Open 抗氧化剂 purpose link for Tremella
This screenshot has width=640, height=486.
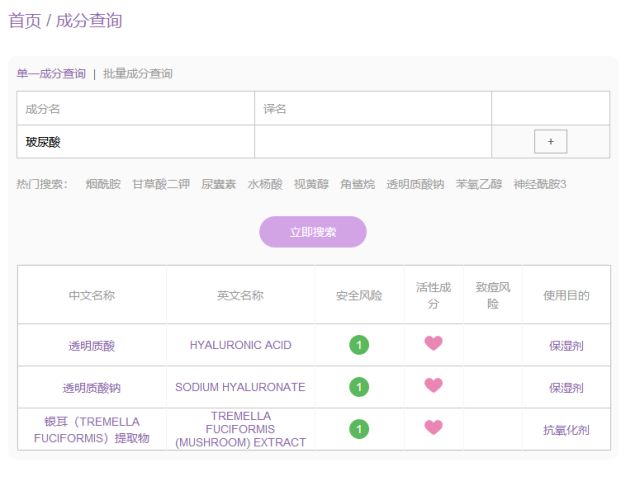[x=566, y=430]
